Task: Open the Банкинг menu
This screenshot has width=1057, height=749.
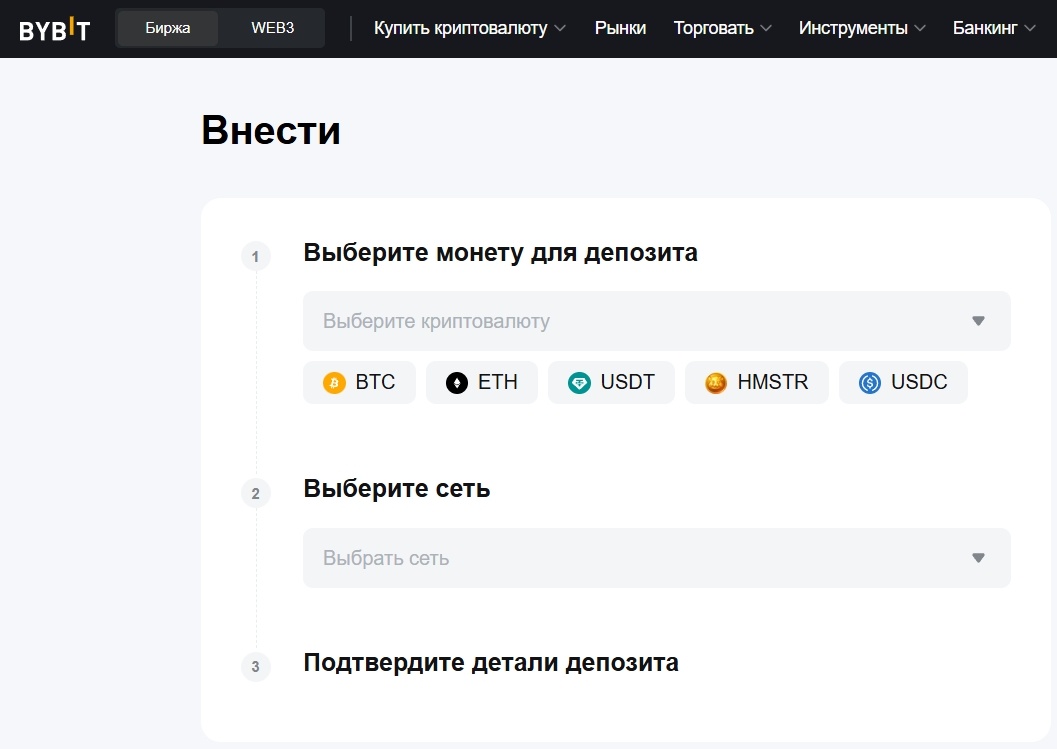Action: pyautogui.click(x=994, y=28)
